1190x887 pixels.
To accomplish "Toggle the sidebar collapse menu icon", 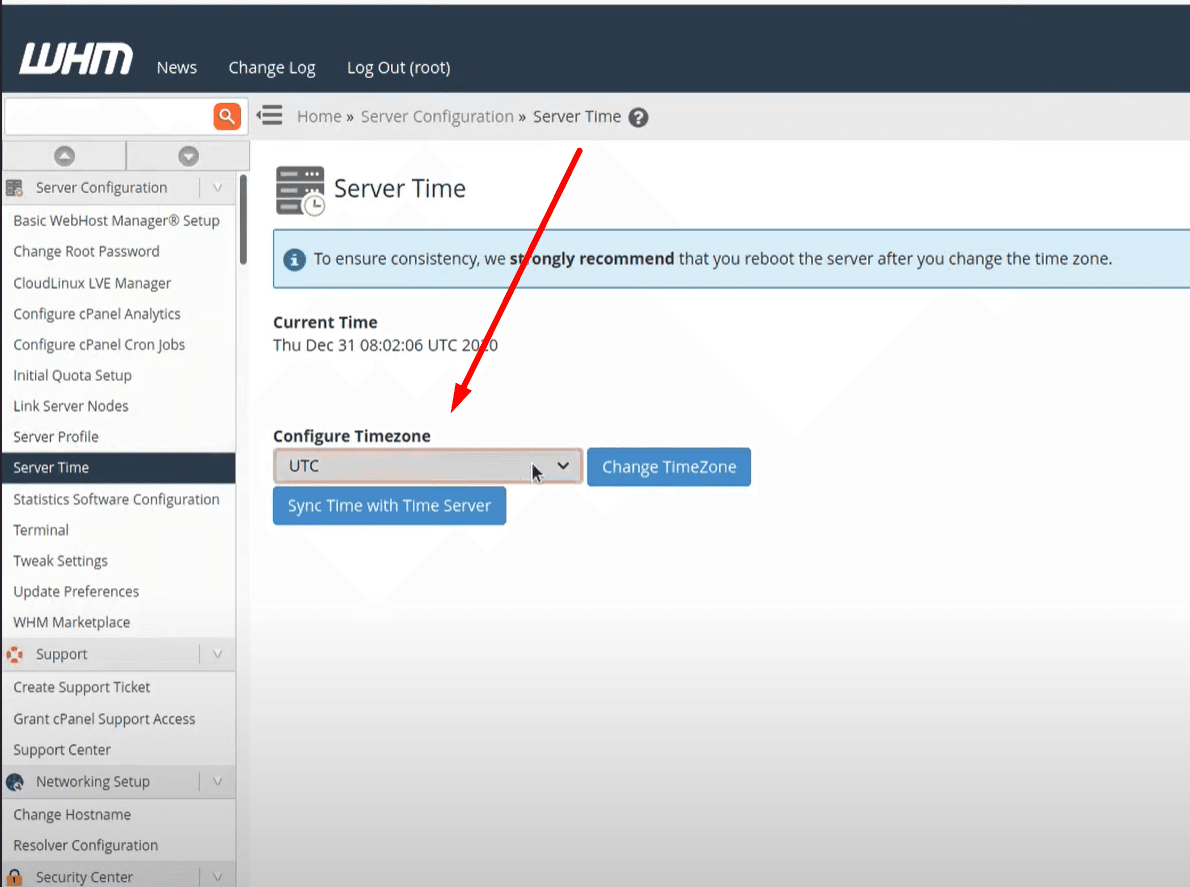I will (x=269, y=115).
